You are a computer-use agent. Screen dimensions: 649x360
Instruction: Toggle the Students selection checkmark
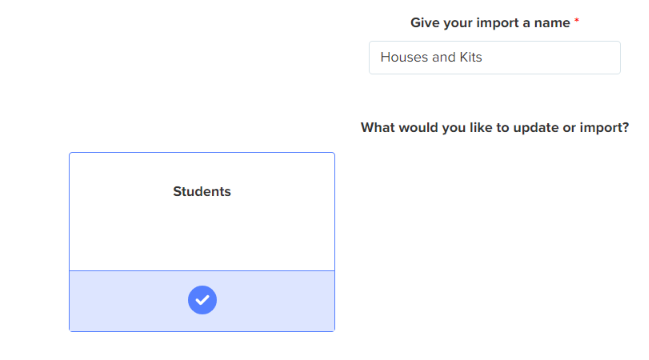(x=202, y=300)
